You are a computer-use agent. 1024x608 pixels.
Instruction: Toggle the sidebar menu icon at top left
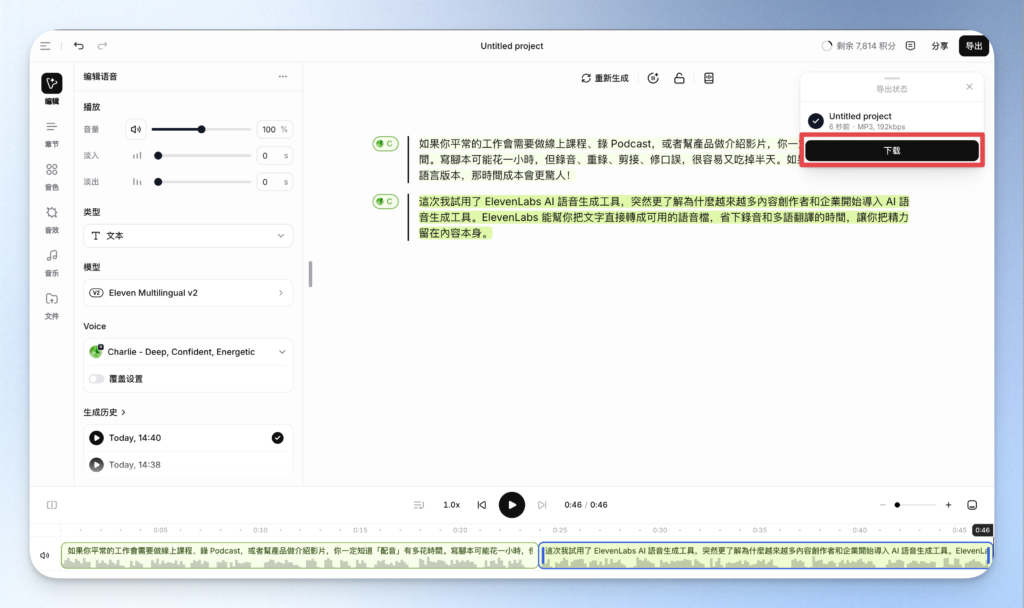coord(45,46)
